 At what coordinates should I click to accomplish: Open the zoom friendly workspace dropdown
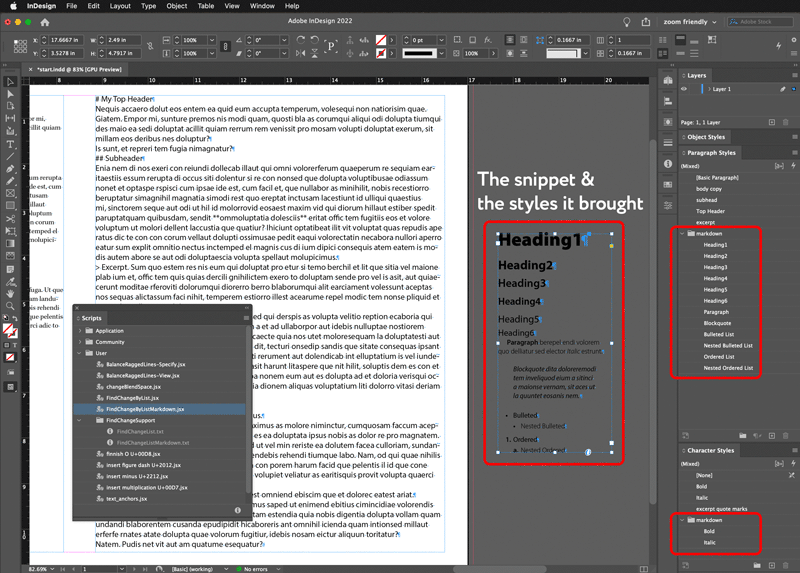coord(688,22)
